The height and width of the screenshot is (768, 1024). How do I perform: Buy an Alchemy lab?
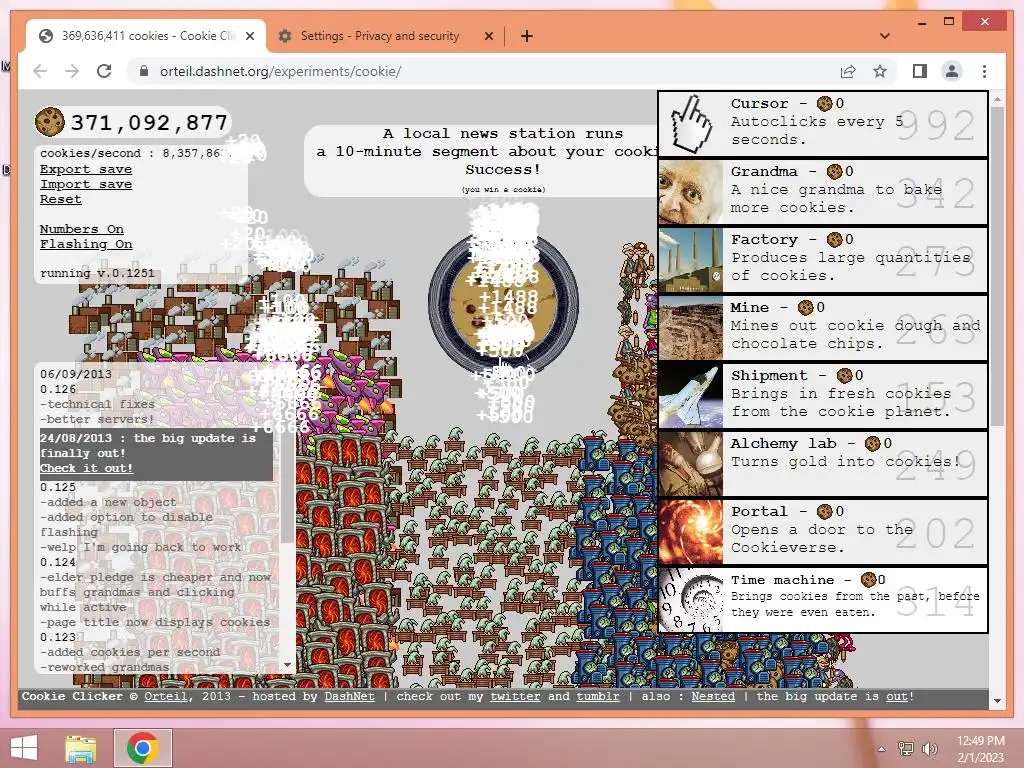823,464
